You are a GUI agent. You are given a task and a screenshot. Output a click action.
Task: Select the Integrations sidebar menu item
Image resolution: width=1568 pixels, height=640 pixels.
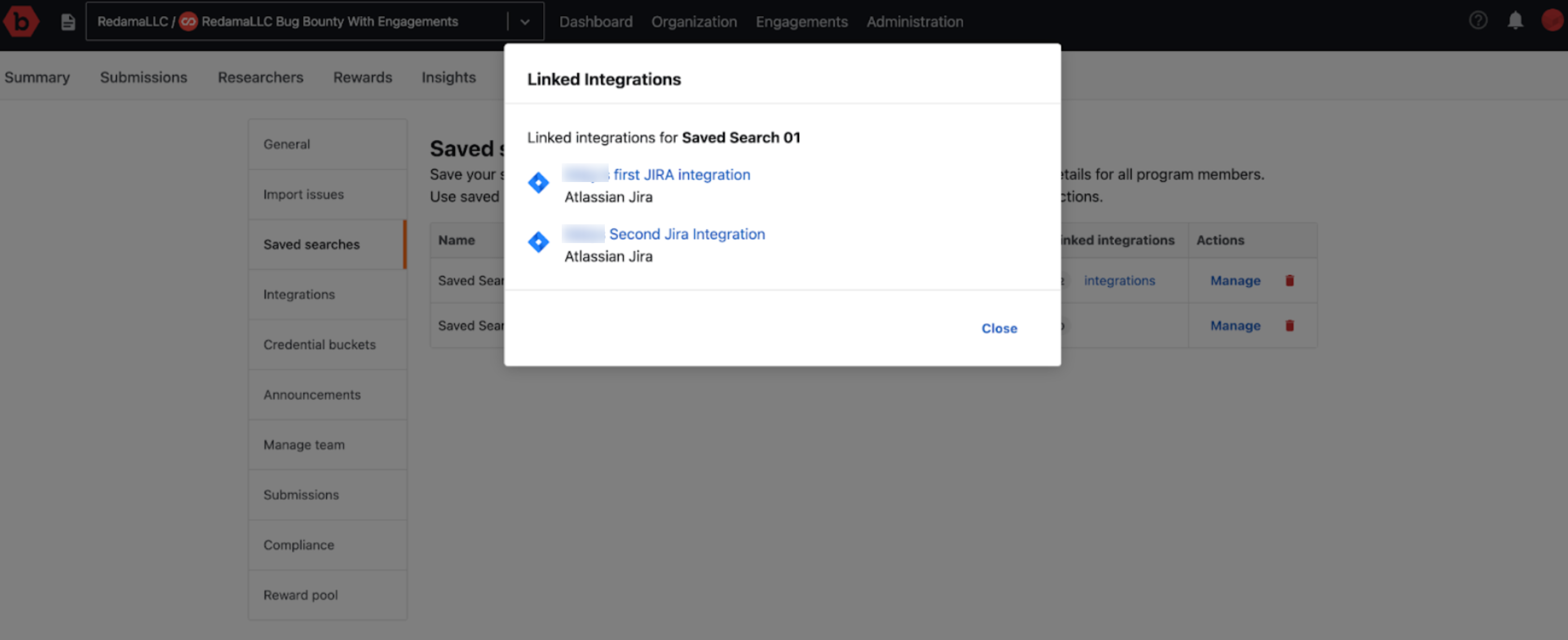pyautogui.click(x=298, y=294)
